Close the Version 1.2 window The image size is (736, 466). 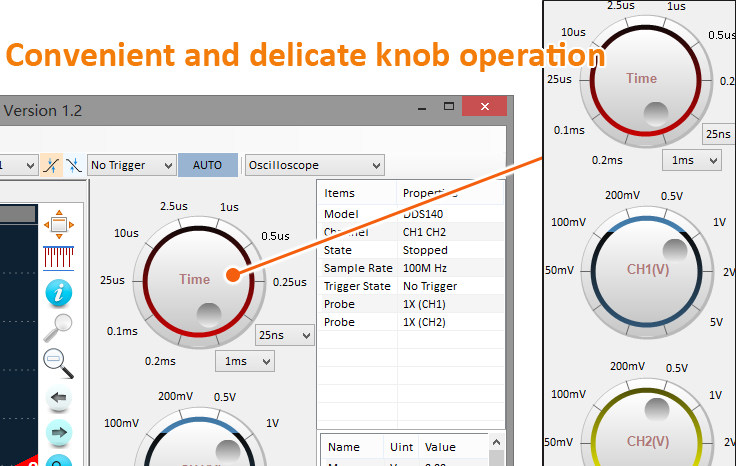coord(484,107)
